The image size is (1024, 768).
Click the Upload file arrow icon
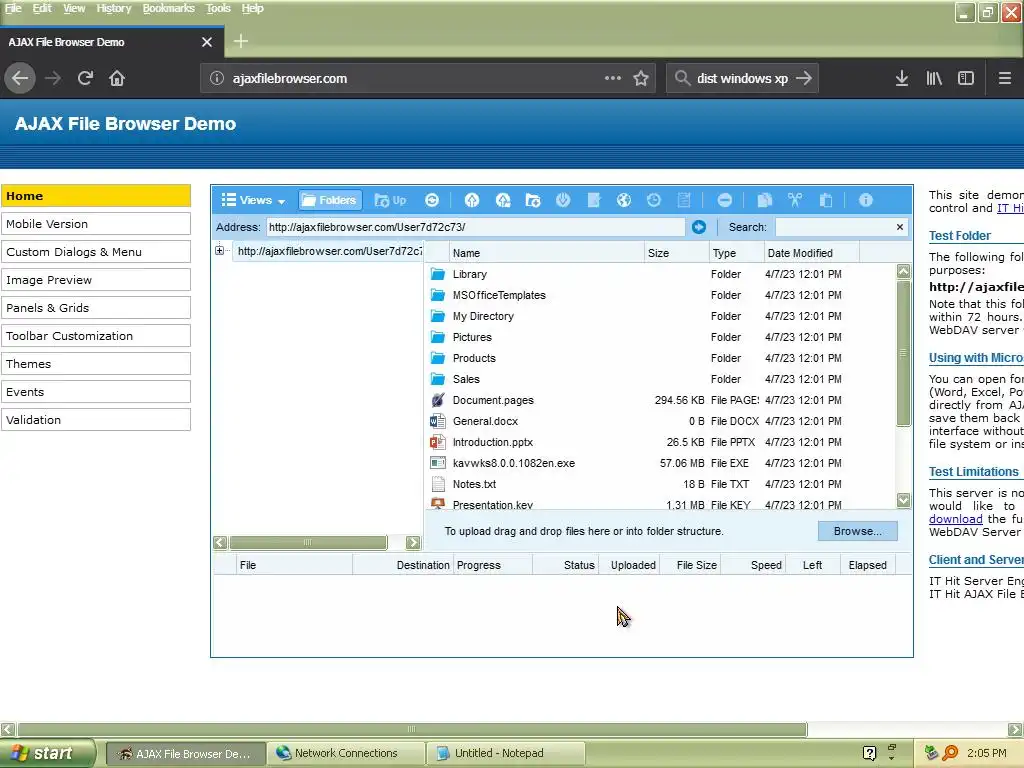[472, 200]
